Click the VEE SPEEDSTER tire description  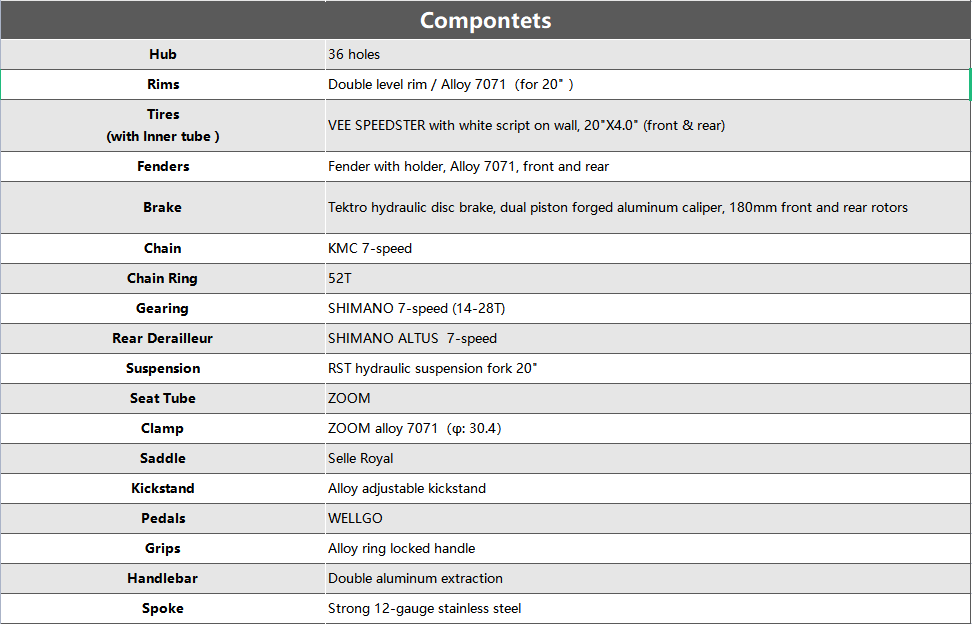pos(526,125)
